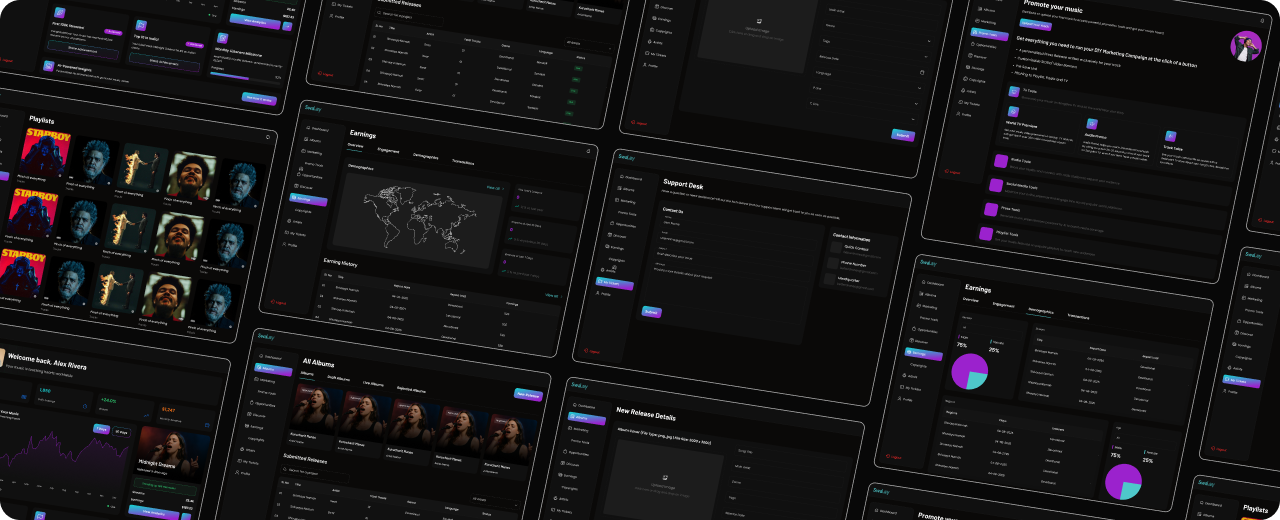Viewport: 1280px width, 520px height.
Task: Click the Social Media Tools purple icon
Action: click(x=995, y=185)
